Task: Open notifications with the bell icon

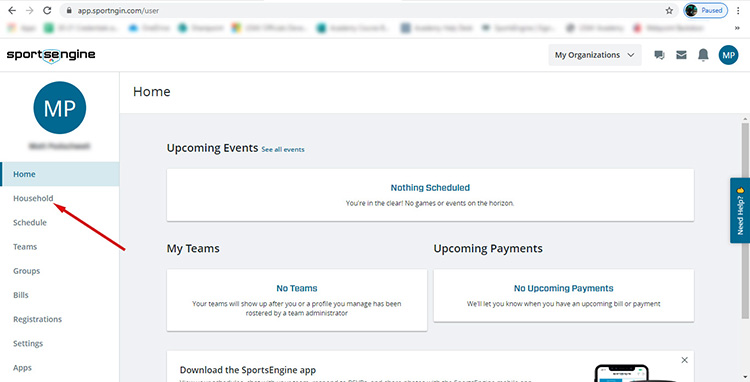Action: tap(703, 55)
